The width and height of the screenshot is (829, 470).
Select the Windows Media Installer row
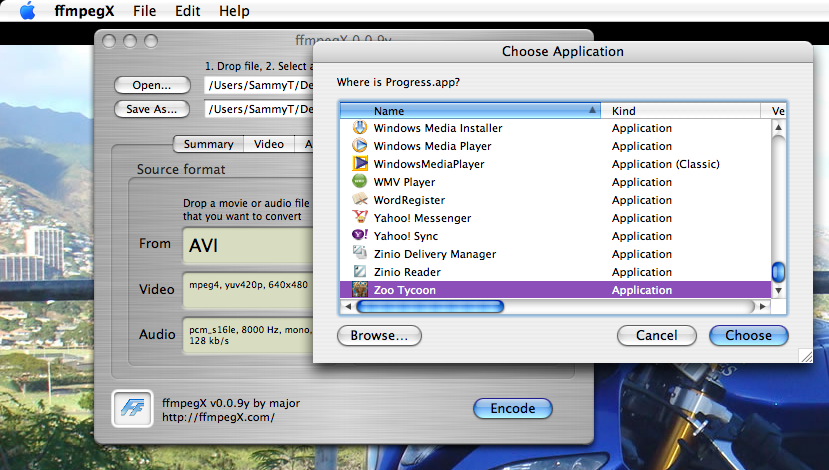point(556,127)
